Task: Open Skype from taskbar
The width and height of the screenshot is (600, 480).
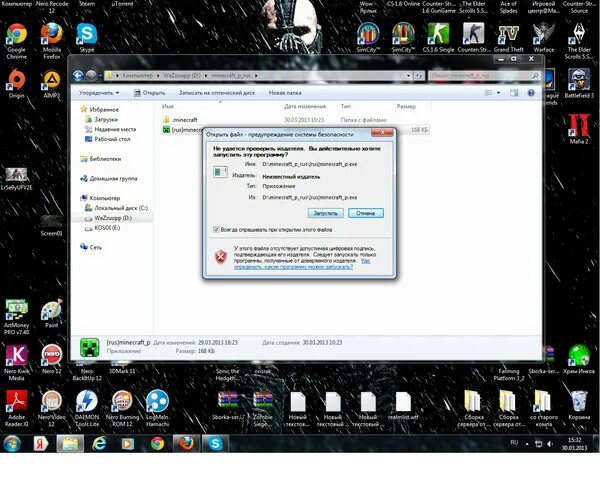Action: [x=215, y=444]
